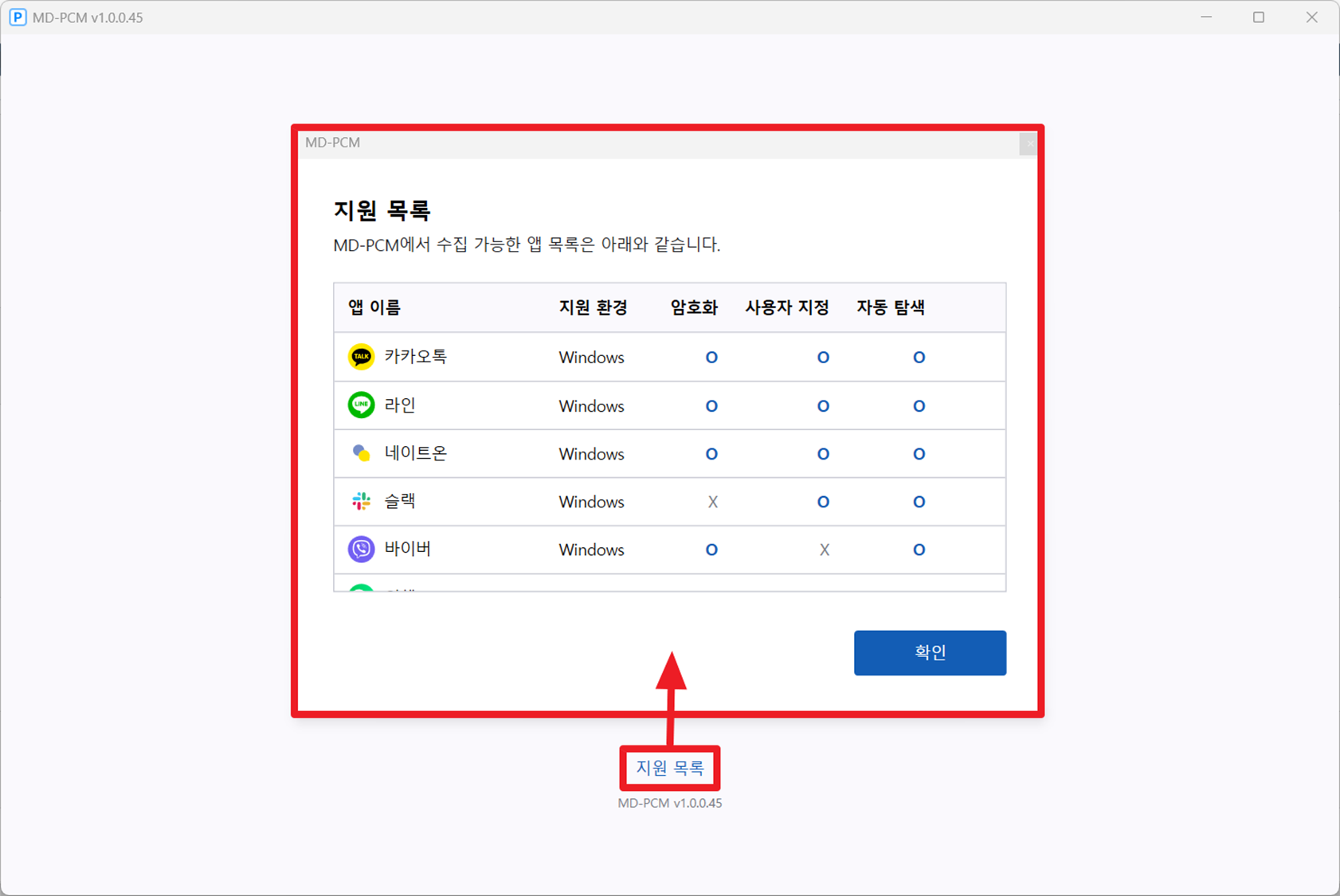
Task: Select the 암호화 column header
Action: [694, 307]
